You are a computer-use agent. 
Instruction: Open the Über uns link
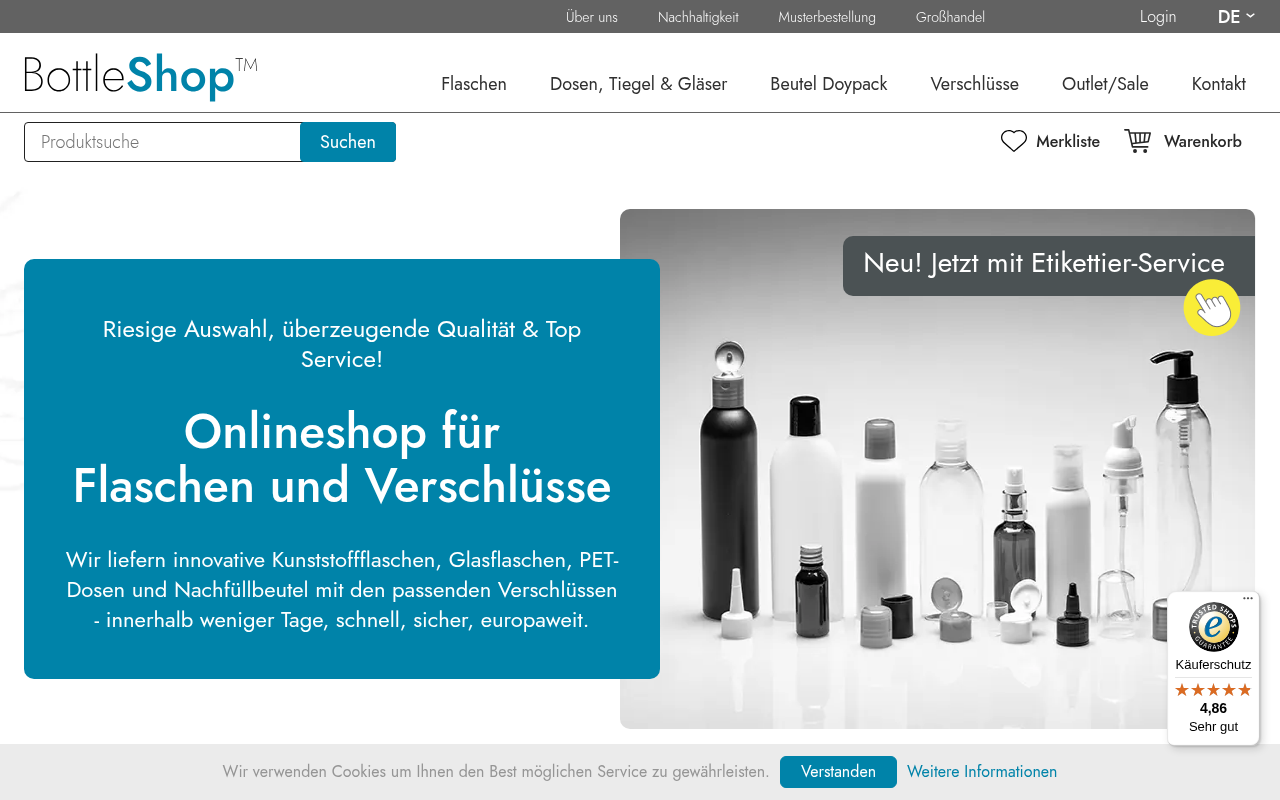592,17
